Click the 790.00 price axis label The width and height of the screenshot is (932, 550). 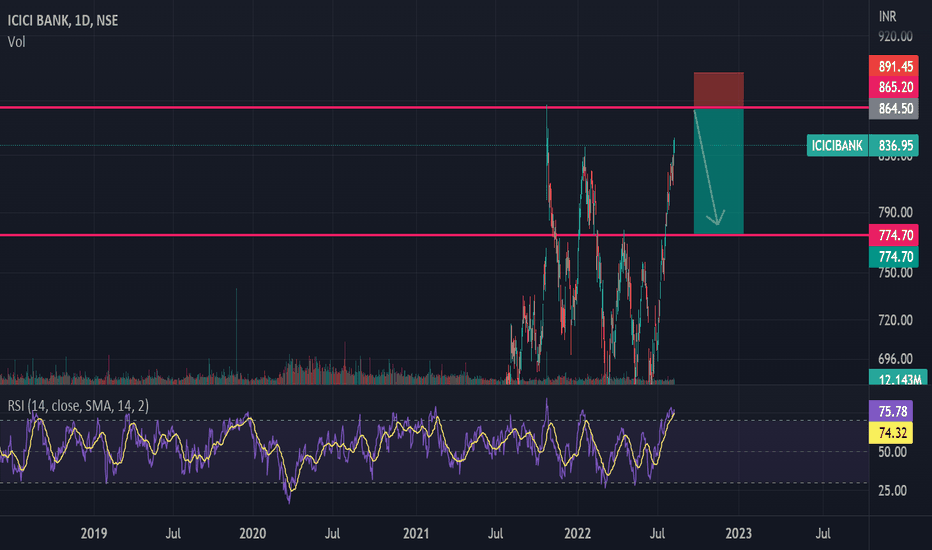[x=895, y=212]
